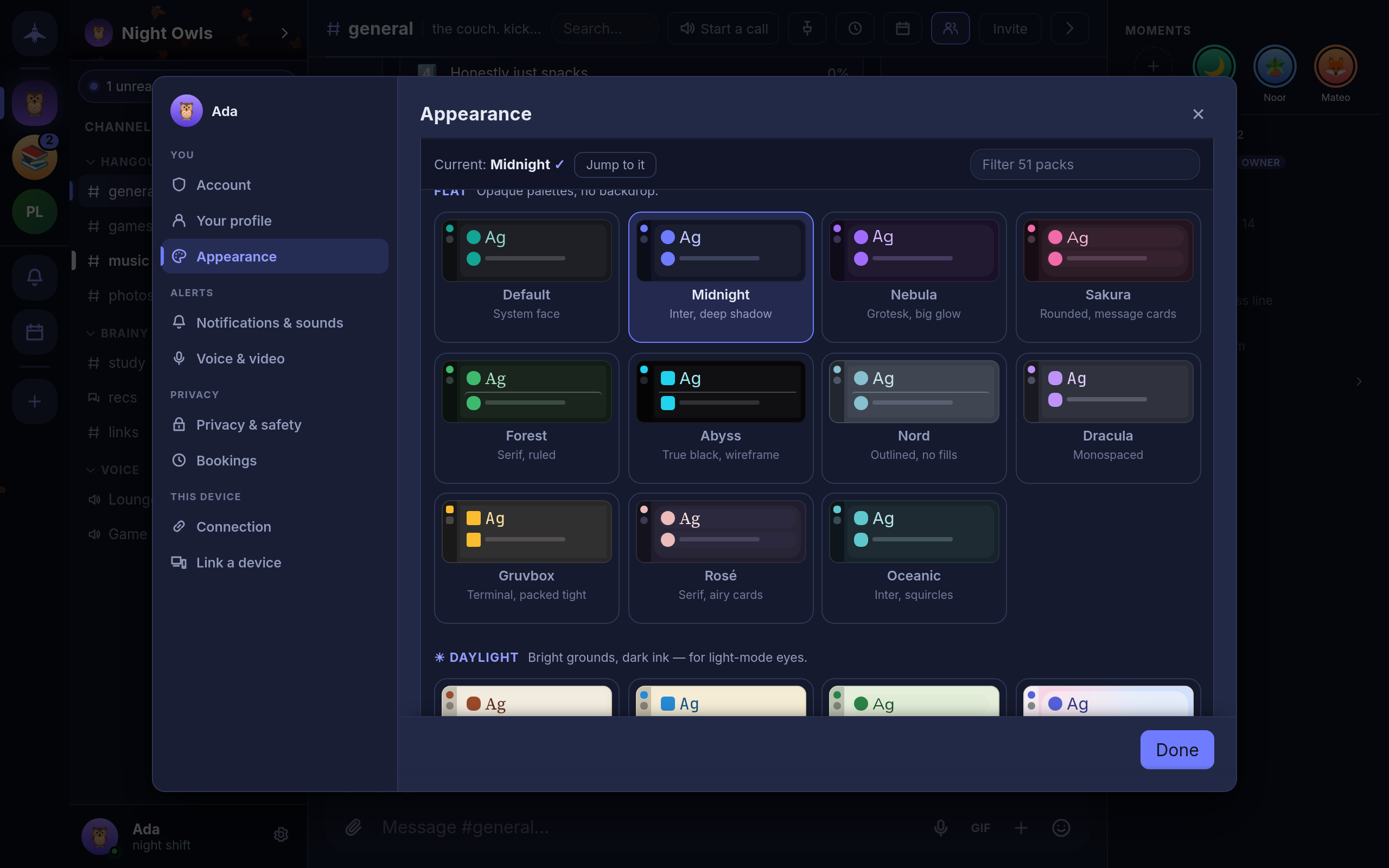
Task: Click the add server plus icon
Action: point(34,401)
